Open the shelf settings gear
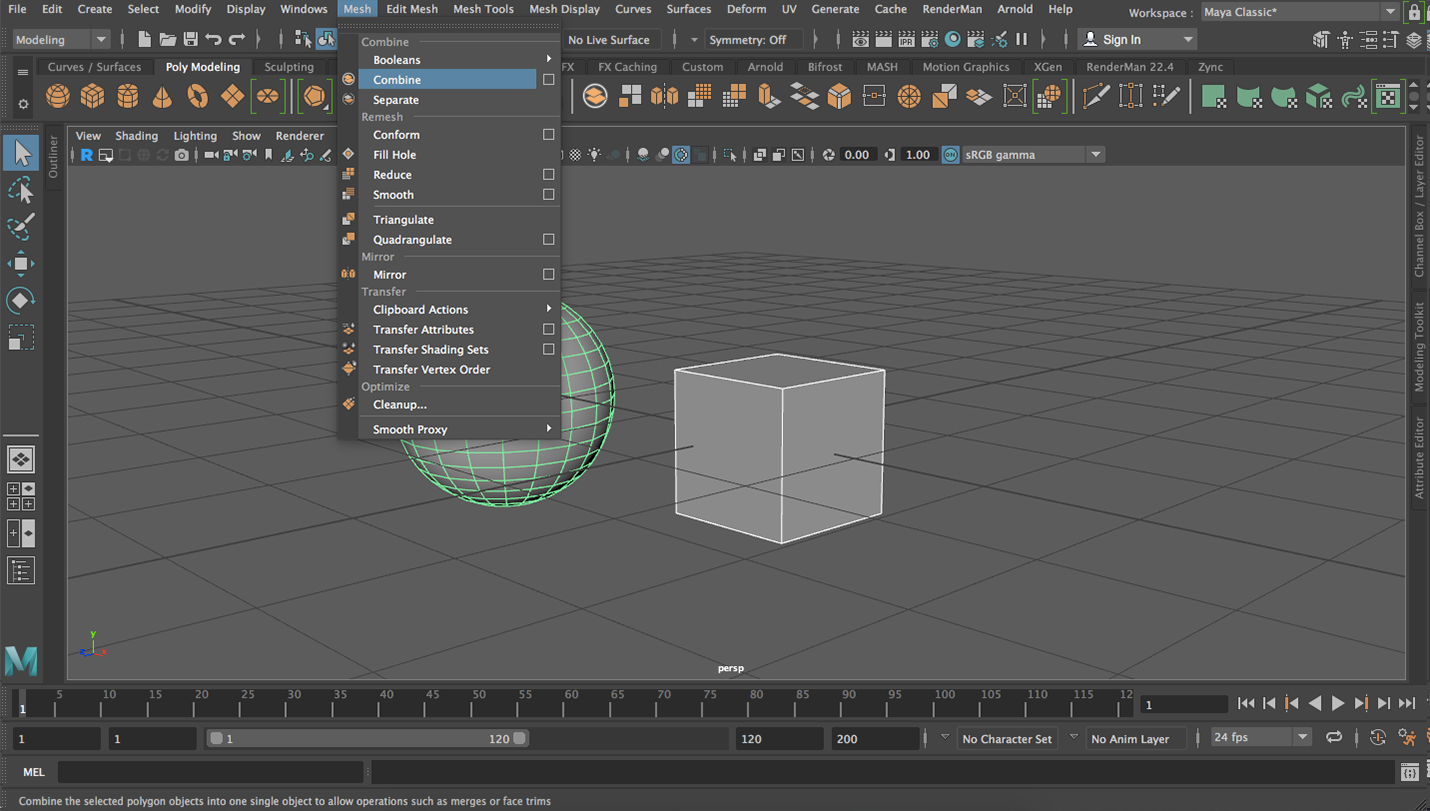This screenshot has width=1430, height=811. point(23,103)
